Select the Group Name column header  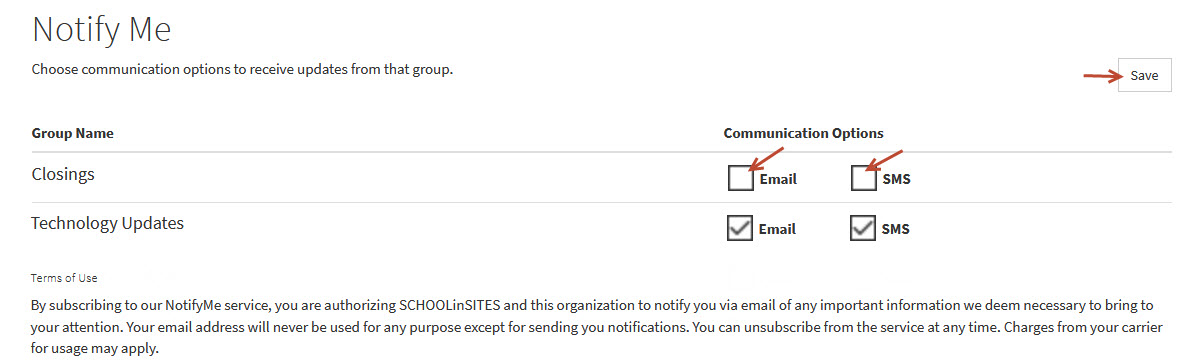click(73, 133)
